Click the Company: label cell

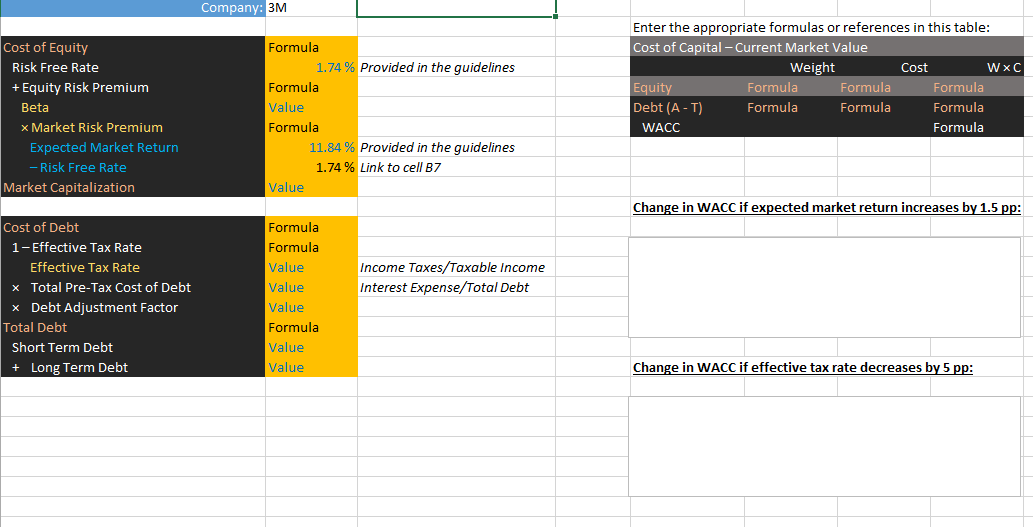click(x=132, y=8)
